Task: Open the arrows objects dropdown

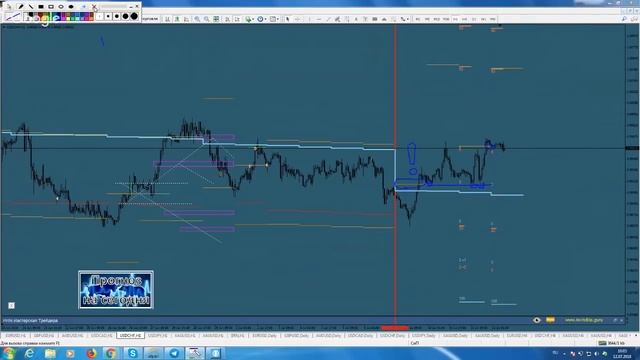Action: pos(404,19)
